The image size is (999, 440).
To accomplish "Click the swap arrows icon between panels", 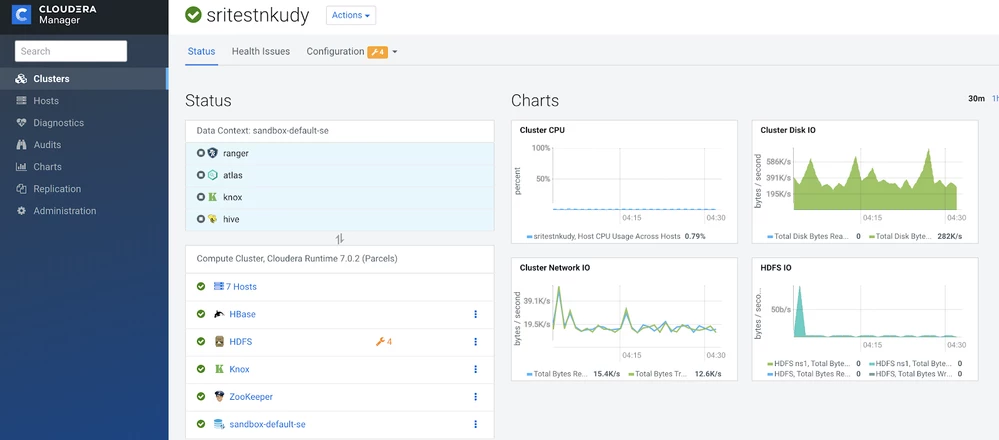I will click(x=340, y=239).
